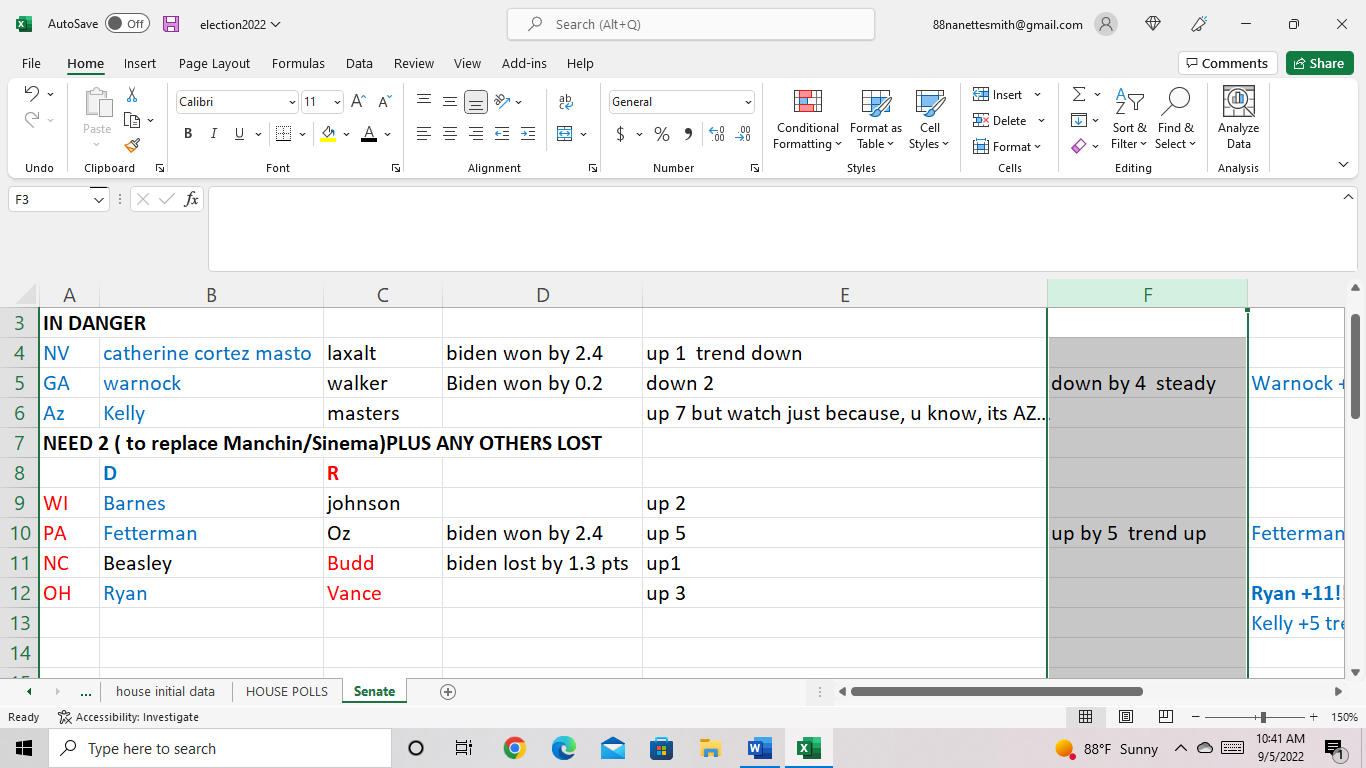Open Format as Table gallery
1366x768 pixels.
click(x=876, y=119)
